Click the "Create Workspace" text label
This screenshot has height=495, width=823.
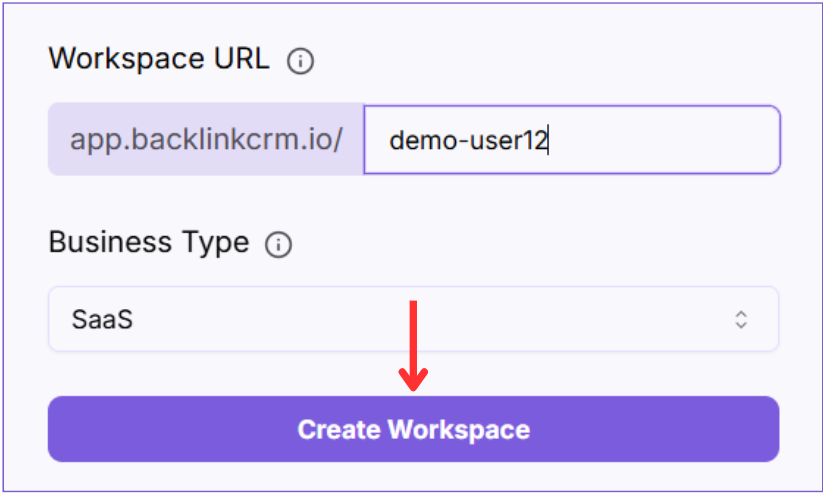[413, 430]
